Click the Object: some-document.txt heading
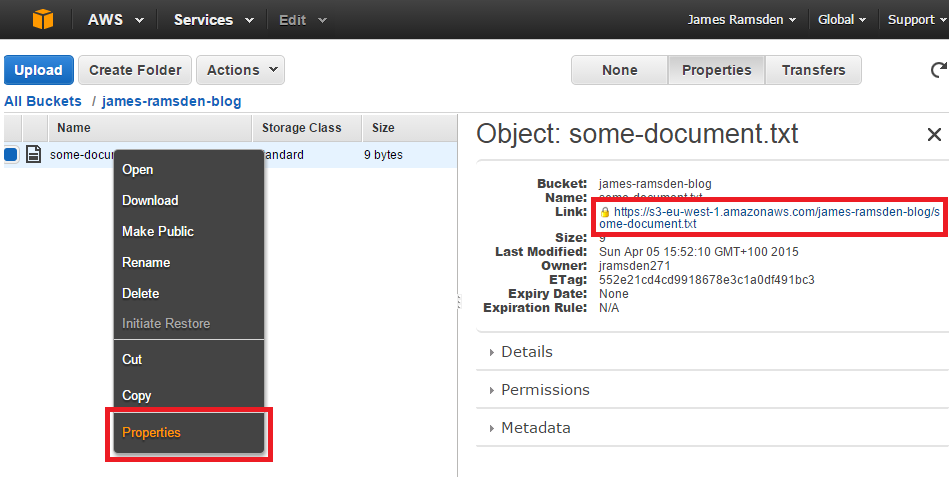The width and height of the screenshot is (949, 477). tap(637, 134)
